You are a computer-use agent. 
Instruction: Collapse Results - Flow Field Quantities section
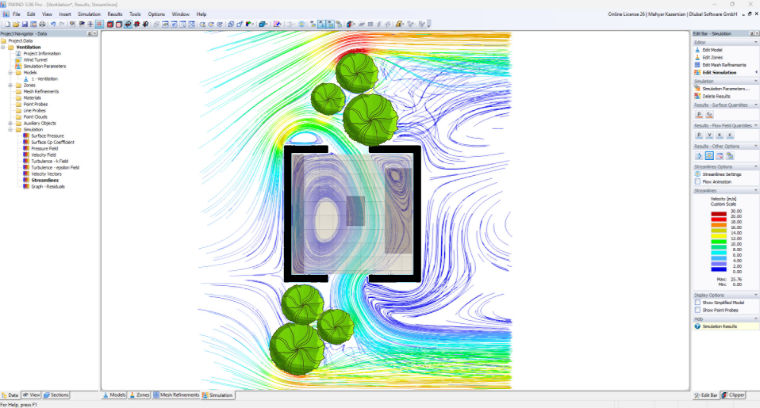755,126
